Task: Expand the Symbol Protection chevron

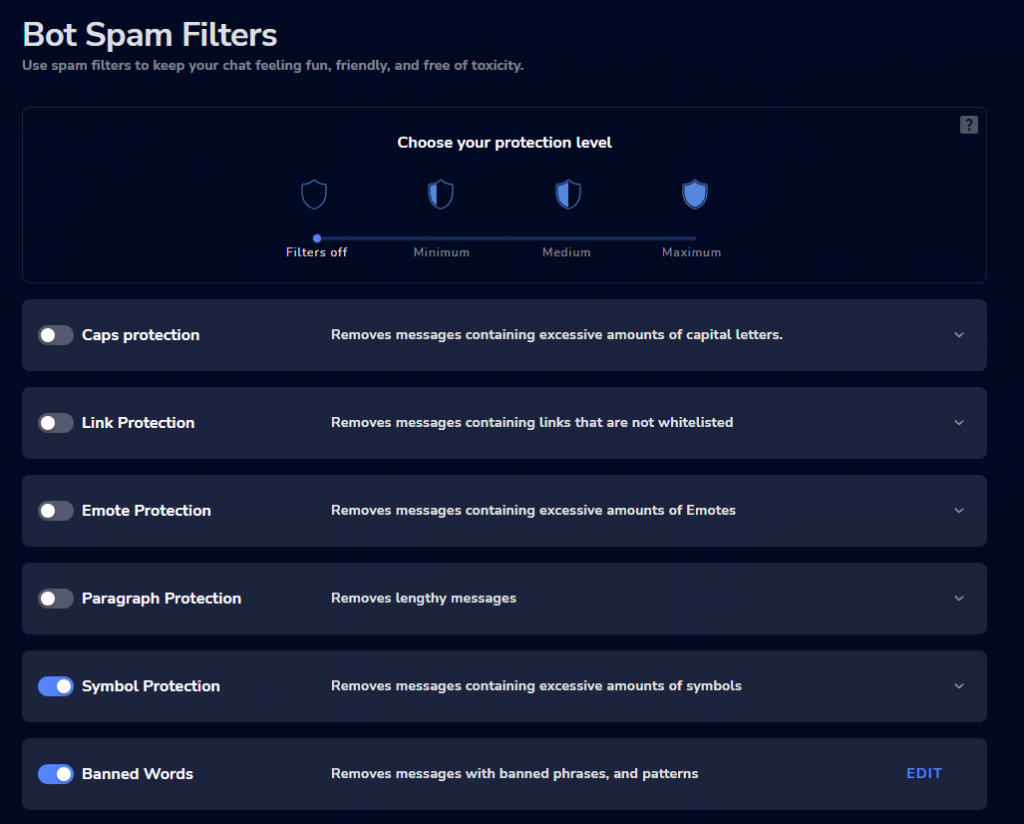Action: point(959,686)
